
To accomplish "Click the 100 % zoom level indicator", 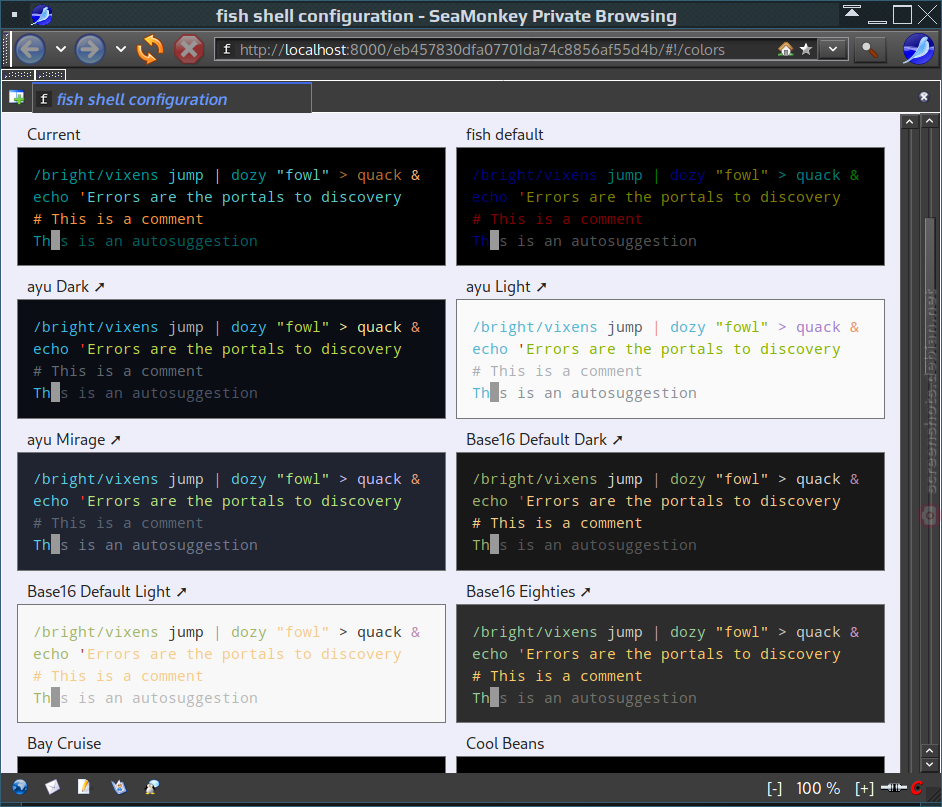I will click(818, 788).
